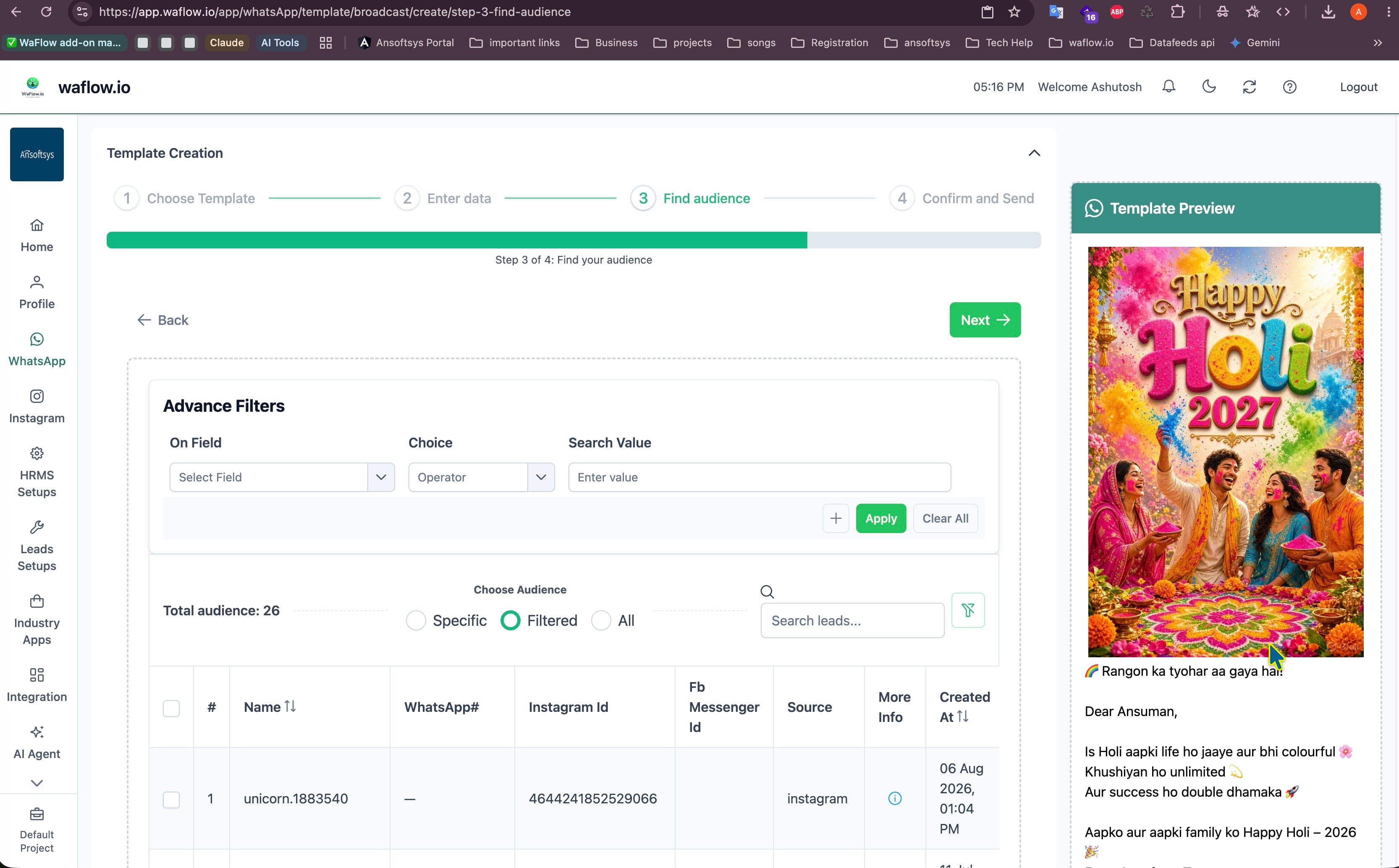
Task: Open notifications bell icon
Action: (1169, 87)
